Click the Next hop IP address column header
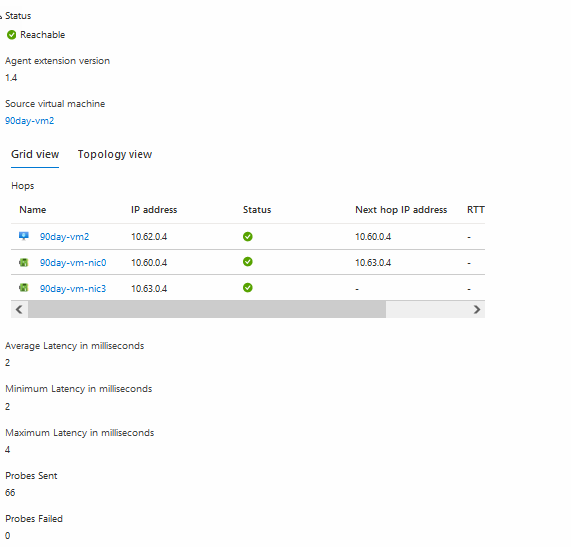 [x=401, y=210]
